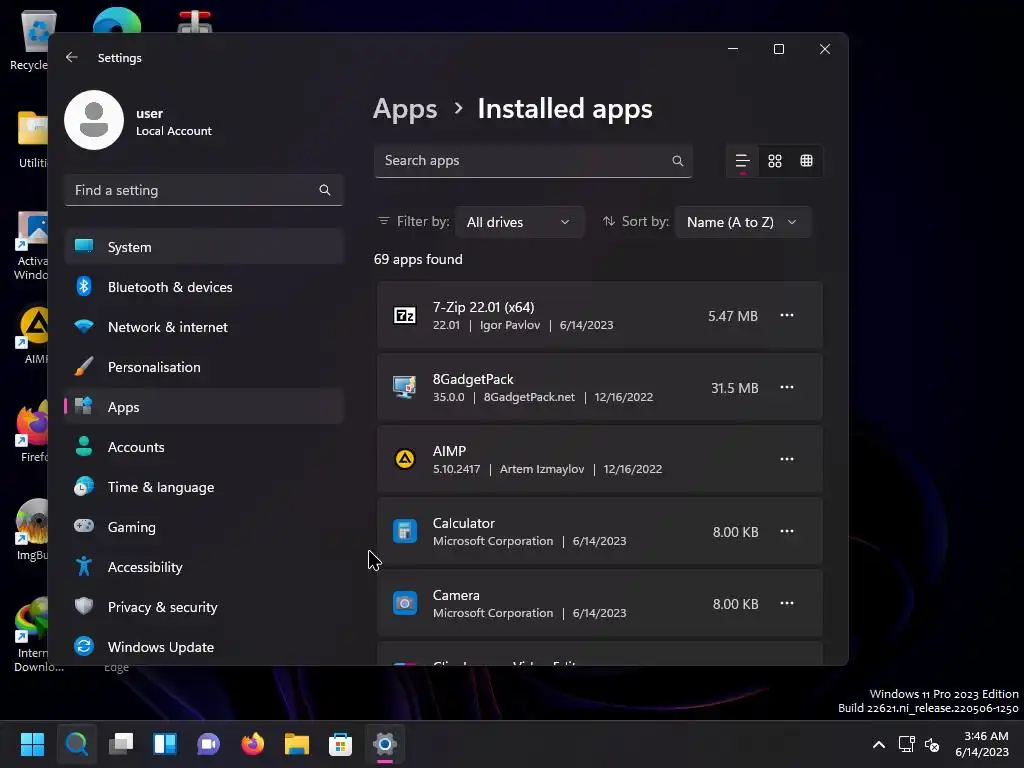Open File Explorer from the taskbar
This screenshot has height=768, width=1024.
click(x=296, y=744)
